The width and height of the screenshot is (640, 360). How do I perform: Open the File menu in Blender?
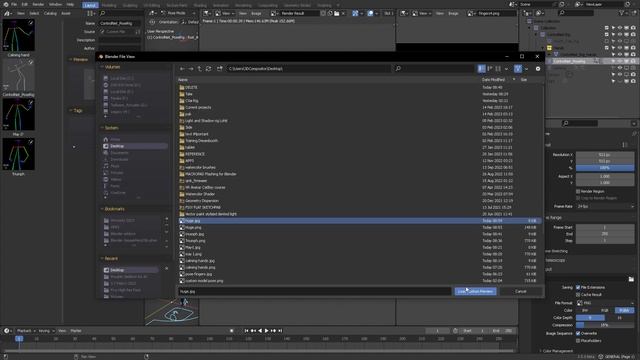tap(14, 4)
